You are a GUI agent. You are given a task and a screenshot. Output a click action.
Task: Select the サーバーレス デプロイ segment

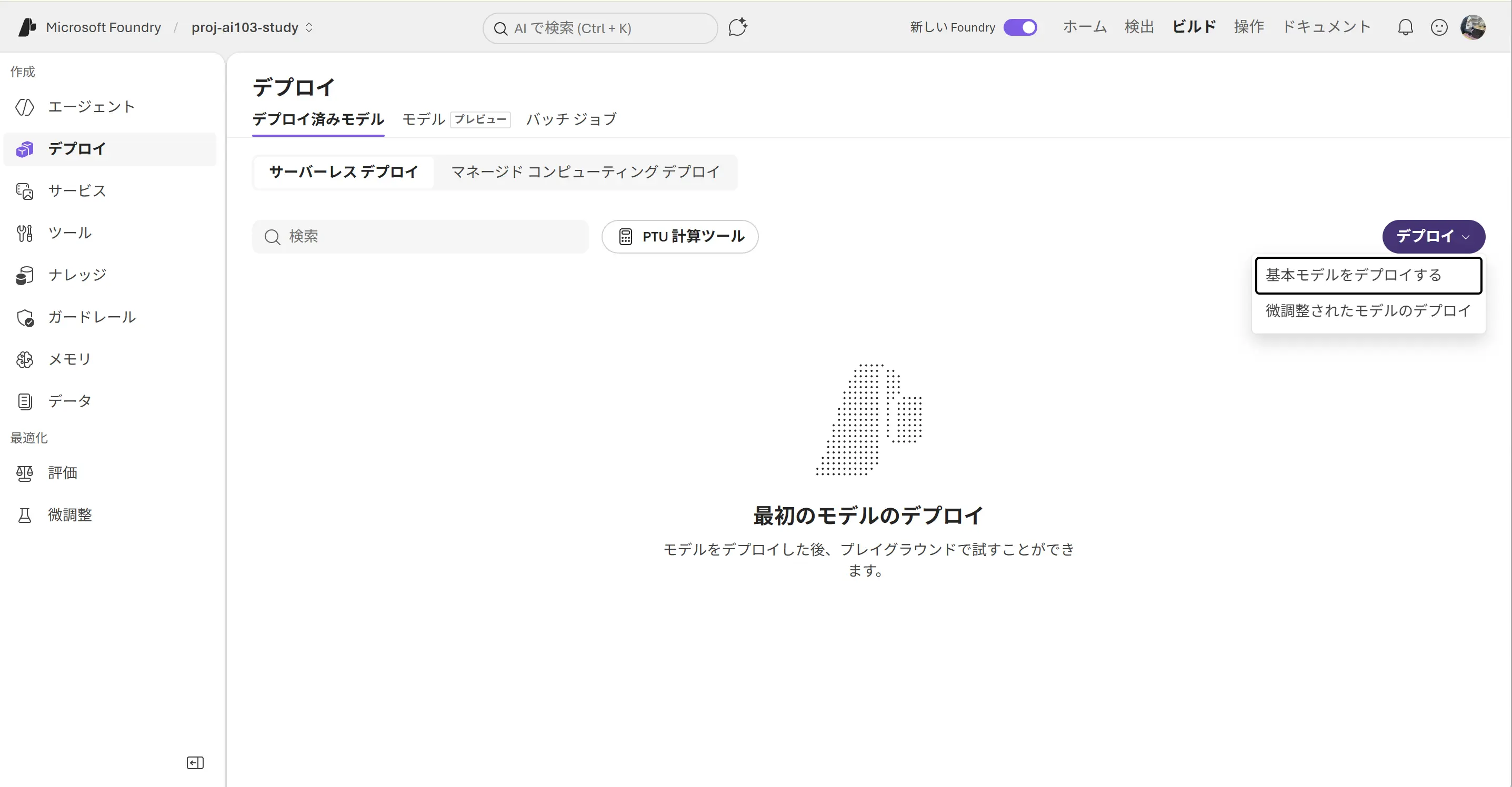click(344, 172)
